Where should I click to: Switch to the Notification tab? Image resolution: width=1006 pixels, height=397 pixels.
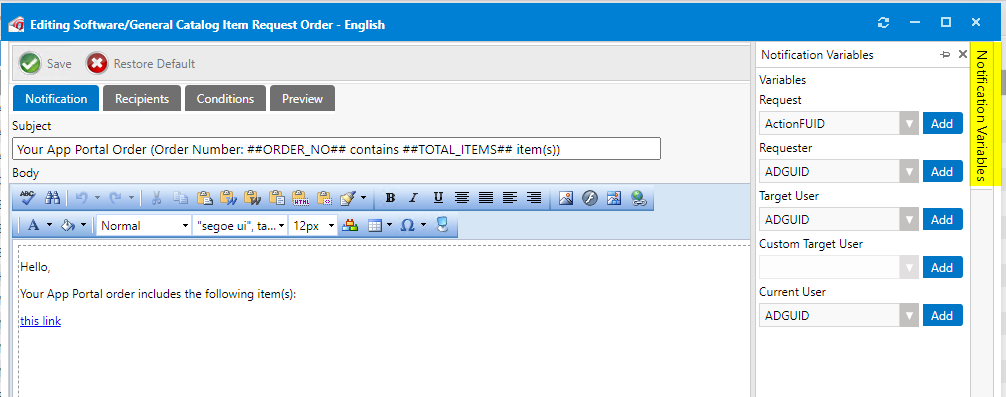click(x=56, y=99)
